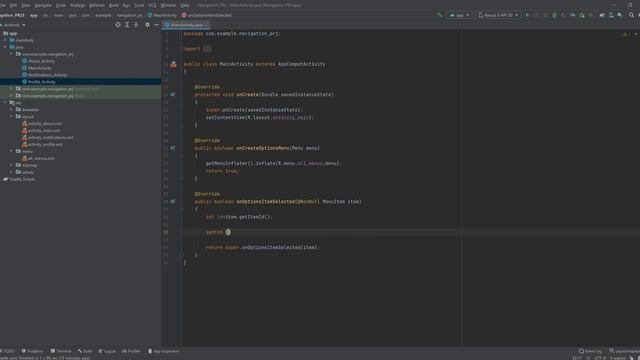
Task: Close the MainActivity.java editor tab
Action: (206, 25)
